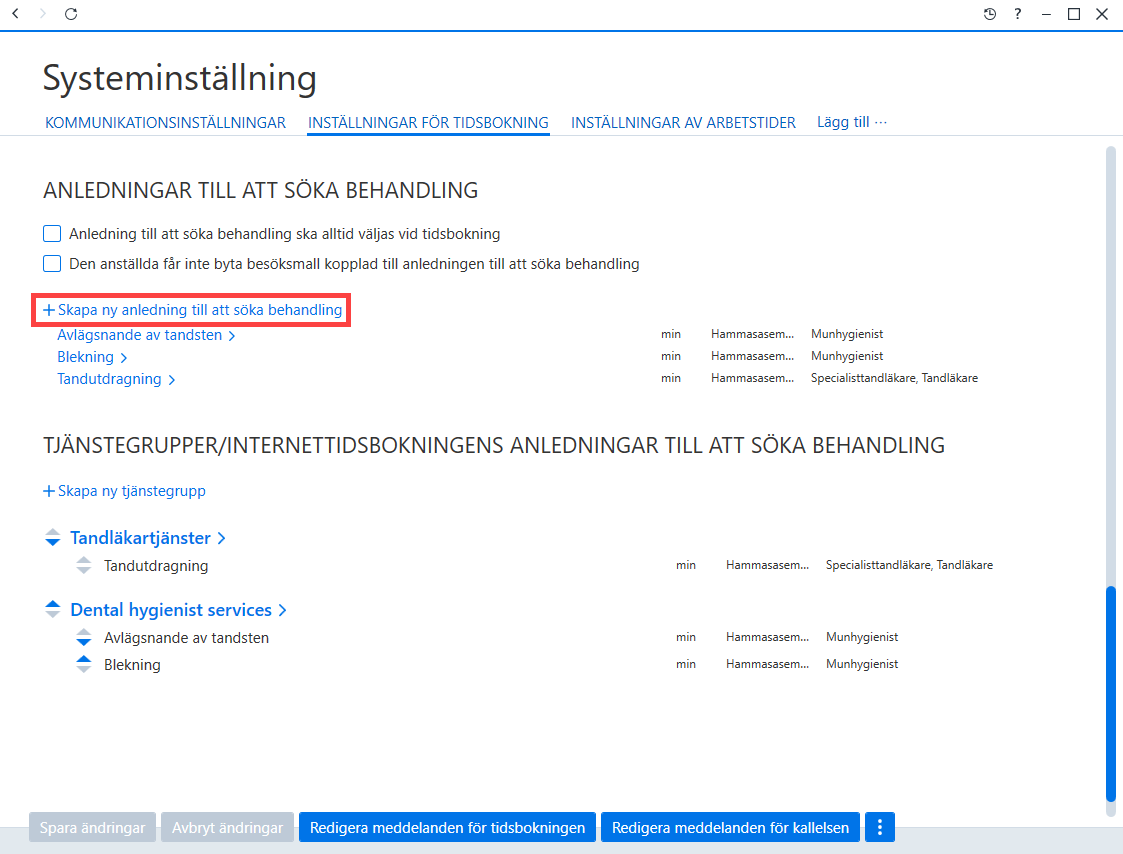The height and width of the screenshot is (854, 1123).
Task: Open Tandläkartjänster group via chevron
Action: click(221, 538)
